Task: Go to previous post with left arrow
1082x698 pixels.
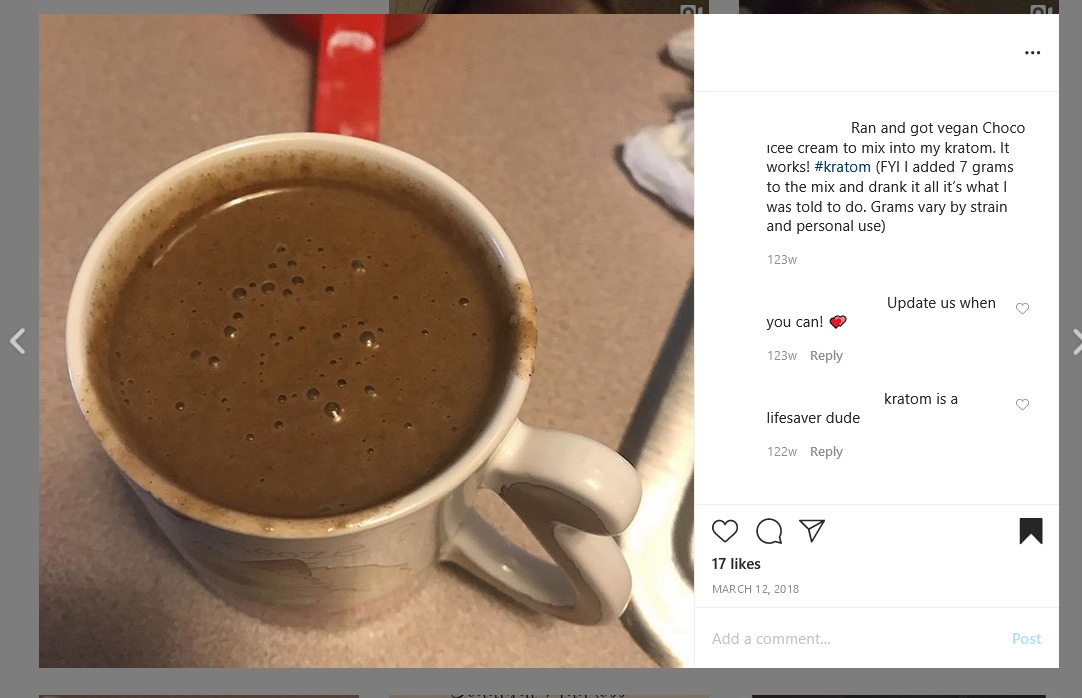Action: 17,341
